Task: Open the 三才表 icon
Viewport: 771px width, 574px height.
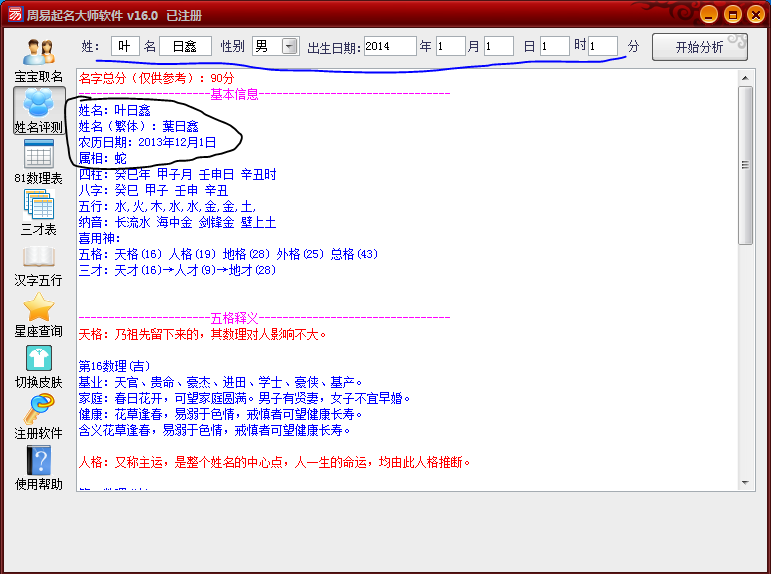Action: pyautogui.click(x=39, y=206)
